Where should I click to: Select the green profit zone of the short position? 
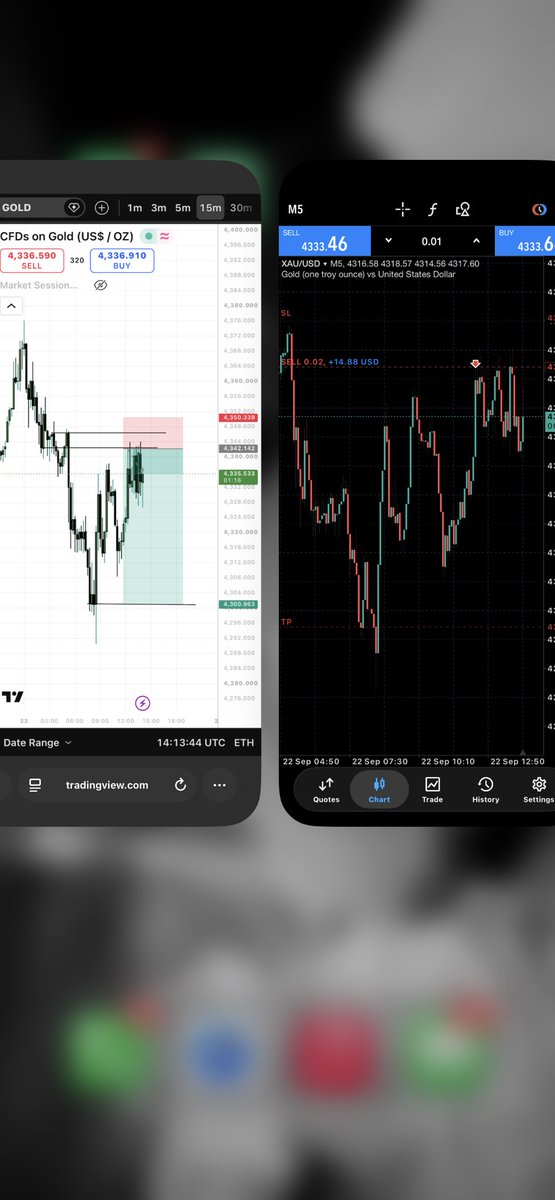click(x=153, y=525)
